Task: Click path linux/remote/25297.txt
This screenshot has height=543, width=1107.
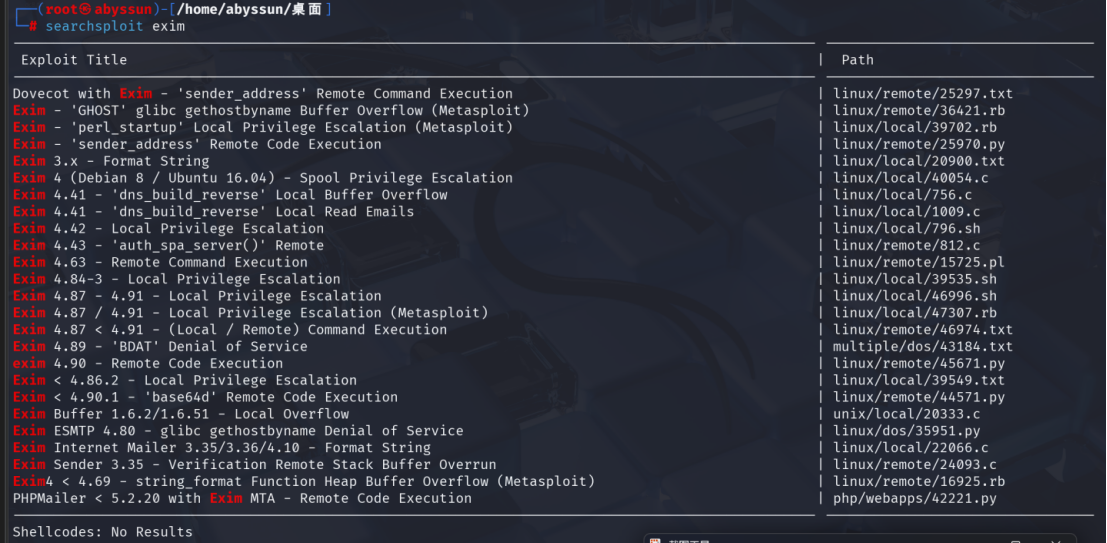Action: coord(923,94)
